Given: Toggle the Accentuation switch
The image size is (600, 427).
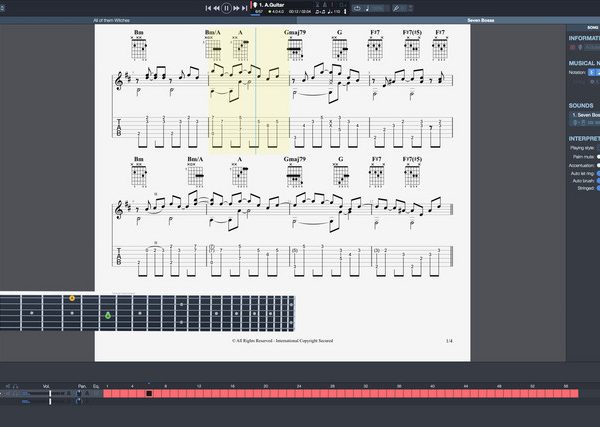Looking at the screenshot, I should [598, 165].
